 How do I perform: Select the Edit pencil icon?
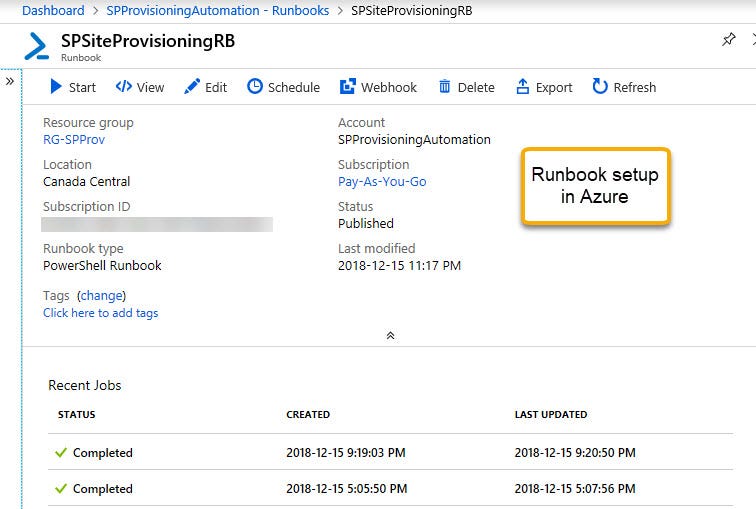point(191,87)
